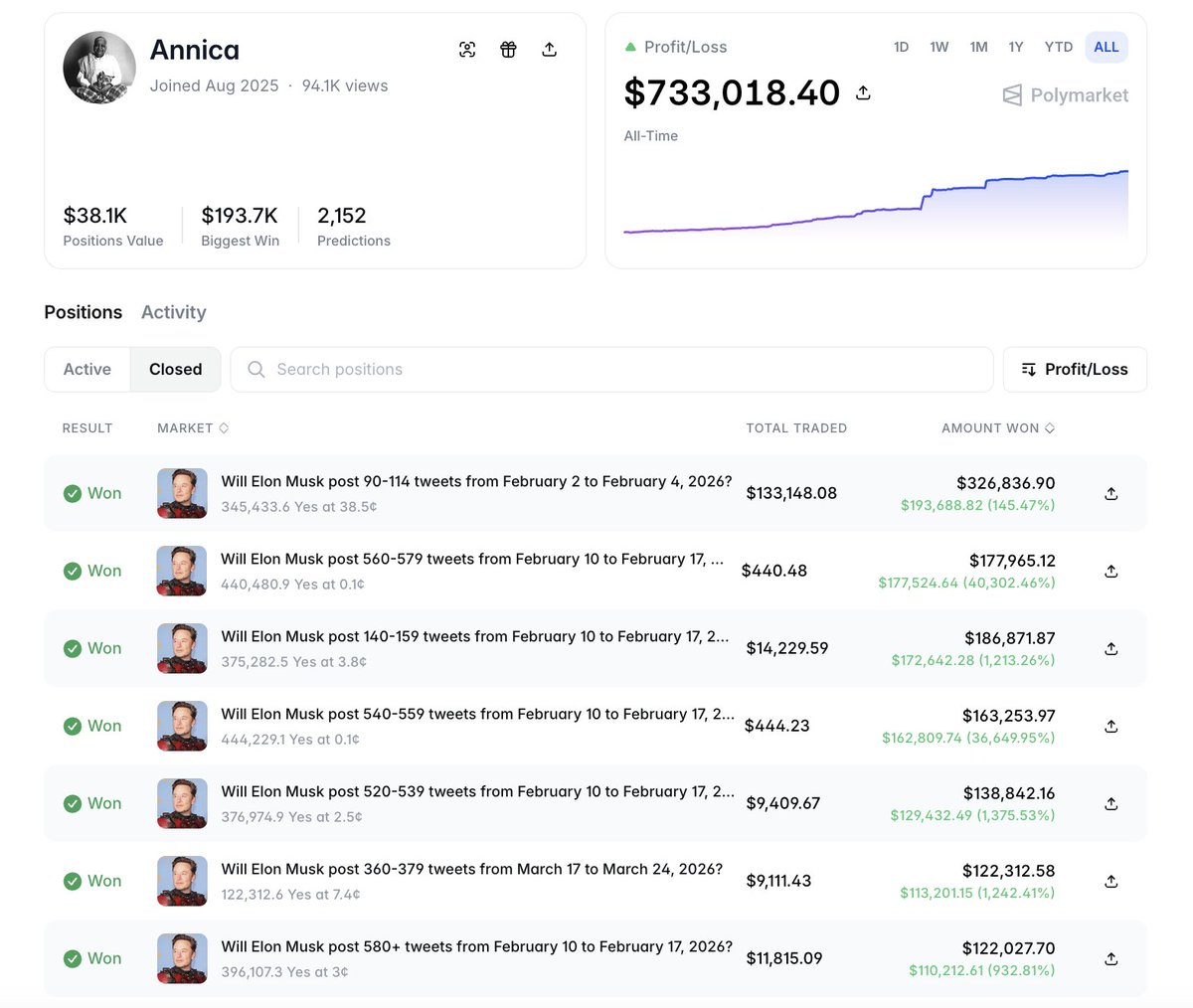Viewport: 1193px width, 1008px height.
Task: Click Elon thumbnail for 560-579 tweets market
Action: click(x=182, y=571)
